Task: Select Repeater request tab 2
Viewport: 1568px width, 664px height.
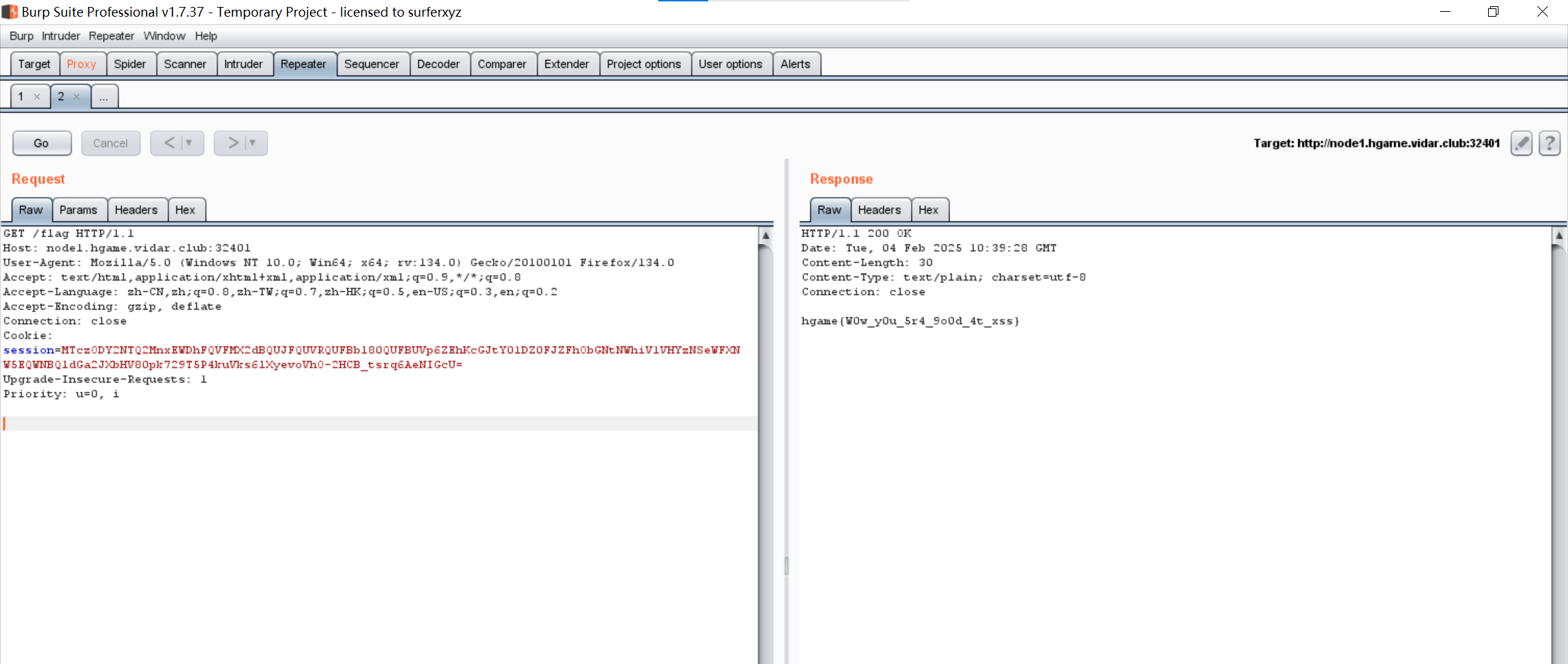Action: pos(61,97)
